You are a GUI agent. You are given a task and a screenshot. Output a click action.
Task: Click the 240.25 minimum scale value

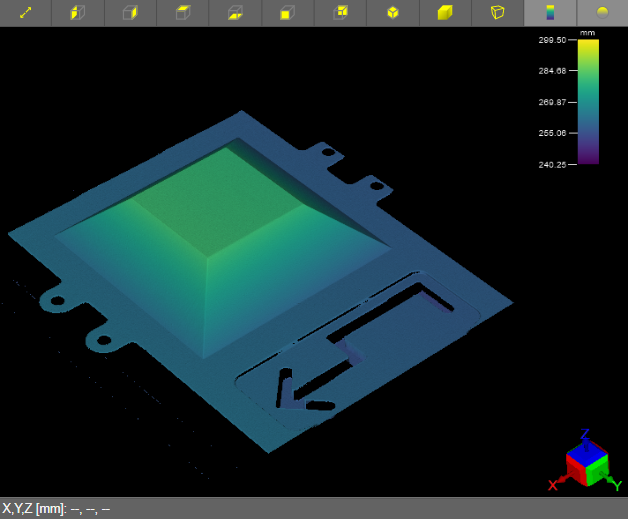coord(553,164)
